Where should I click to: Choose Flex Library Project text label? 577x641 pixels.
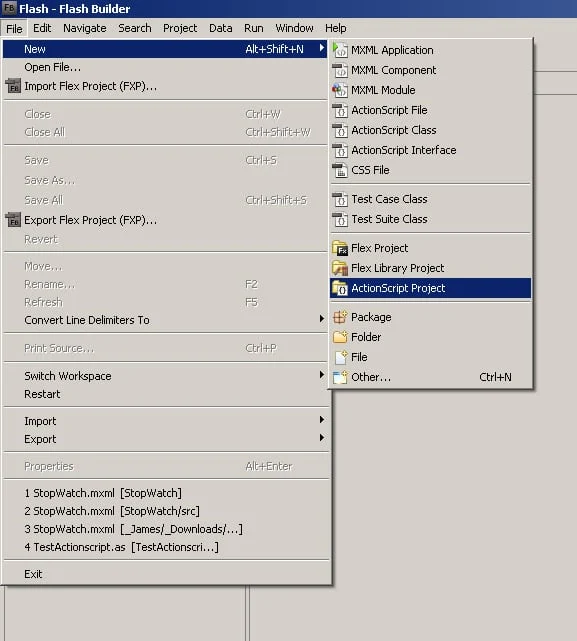tap(397, 269)
